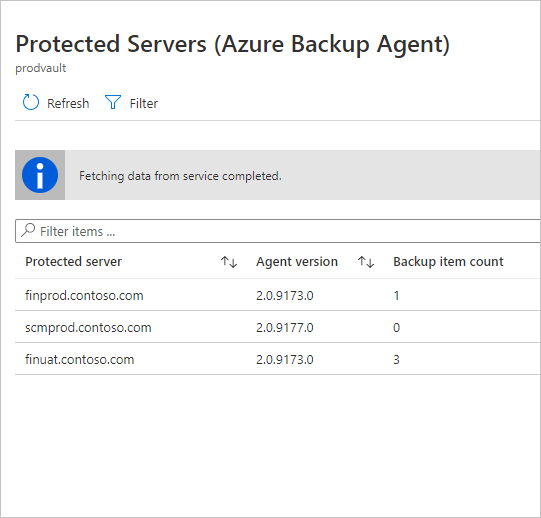Viewport: 541px width, 518px height.
Task: Click the magnifier icon in filter box
Action: (x=28, y=230)
